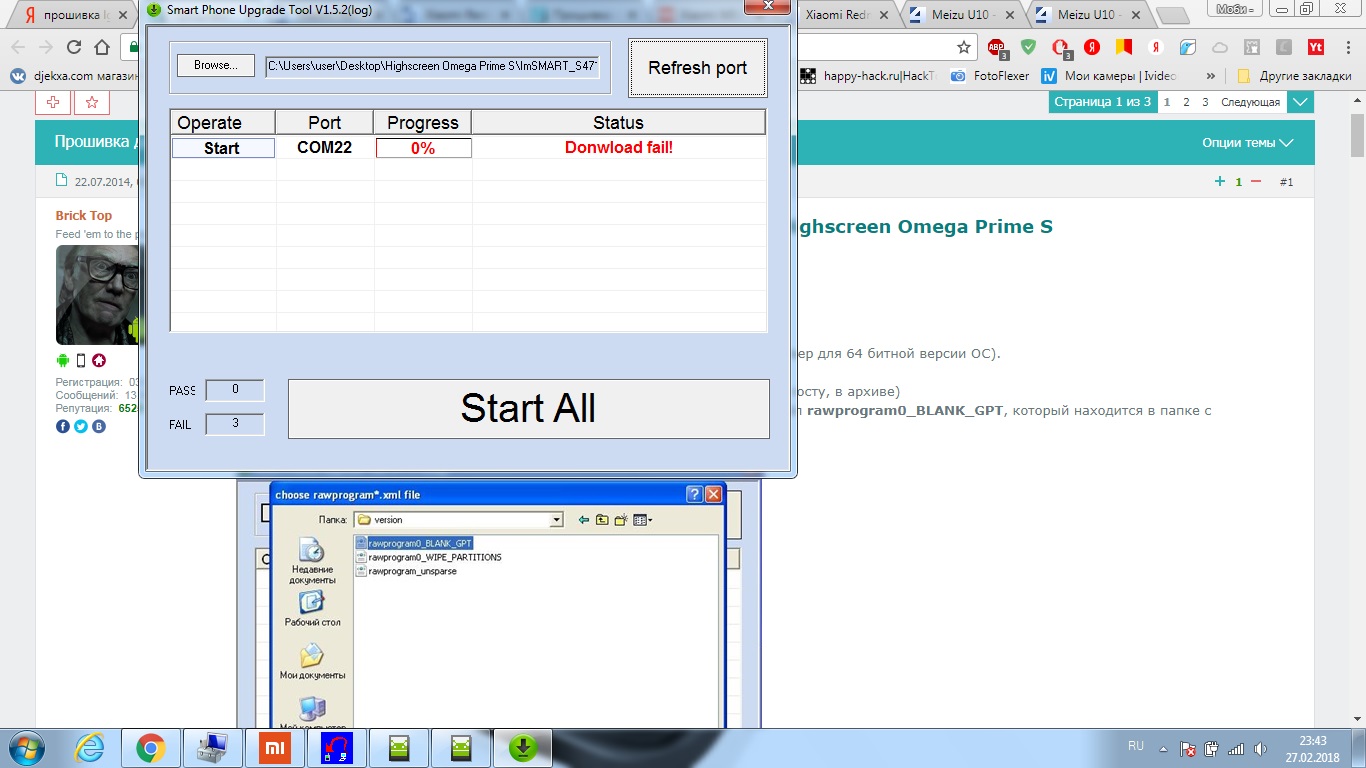
Task: Show the hidden bookmarks overflow chevron
Action: click(x=1211, y=76)
